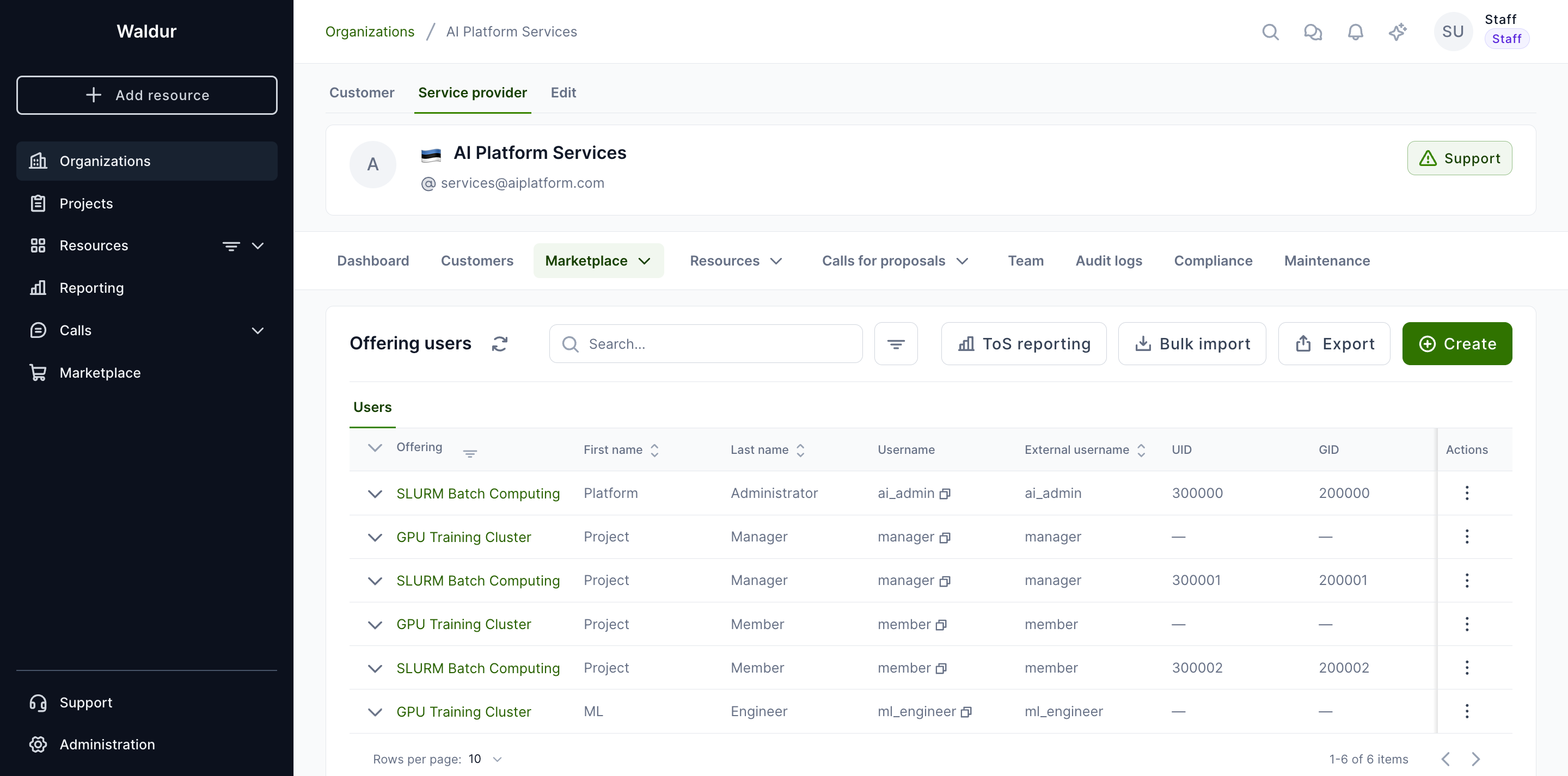
Task: Open Marketplace in the sidebar
Action: click(146, 372)
